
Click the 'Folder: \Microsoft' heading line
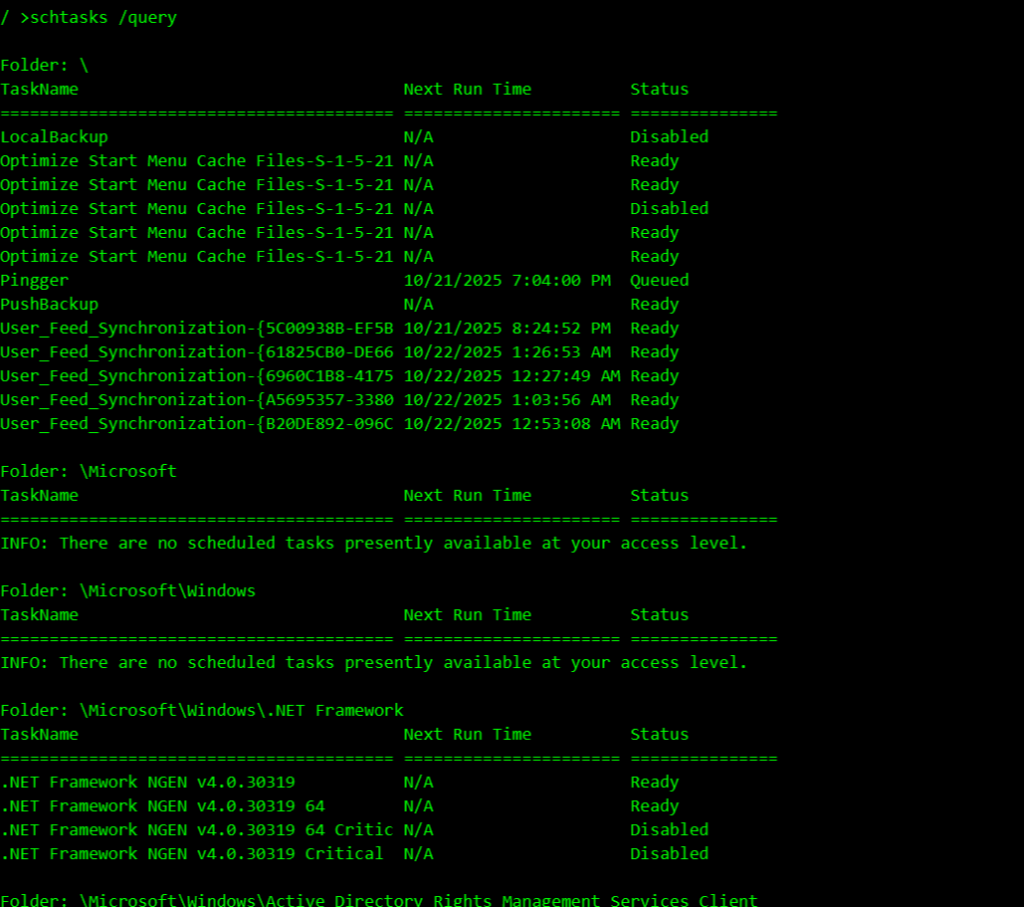[x=88, y=472]
